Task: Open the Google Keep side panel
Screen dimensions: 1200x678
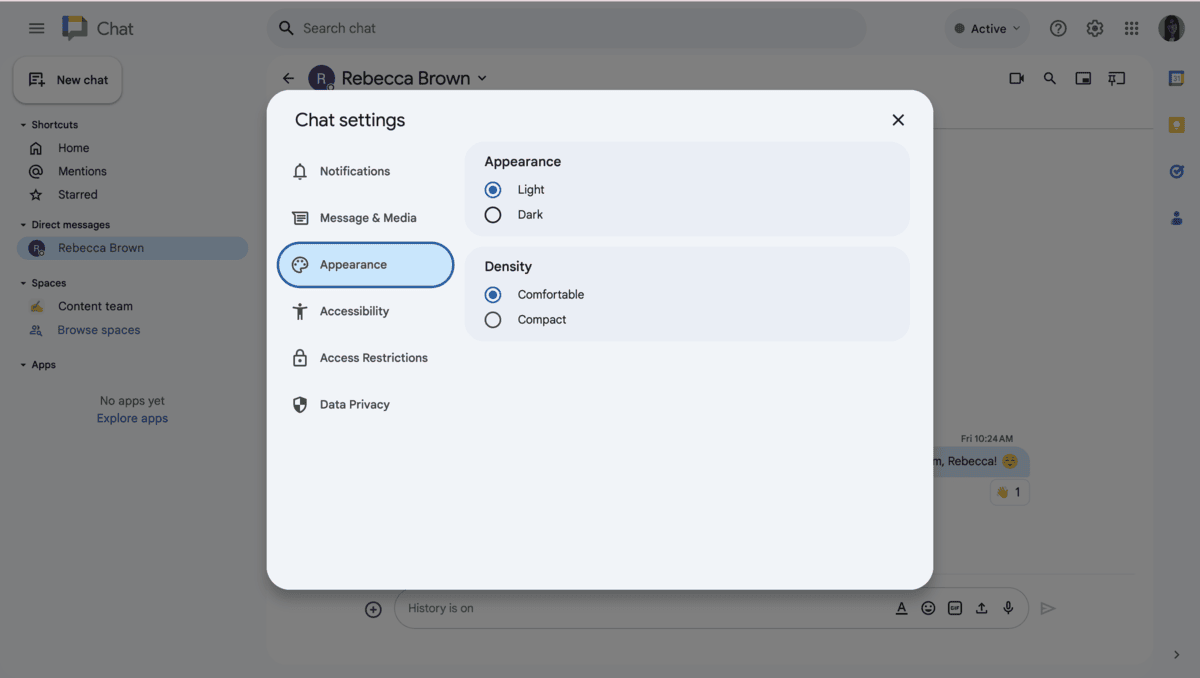Action: [1176, 124]
